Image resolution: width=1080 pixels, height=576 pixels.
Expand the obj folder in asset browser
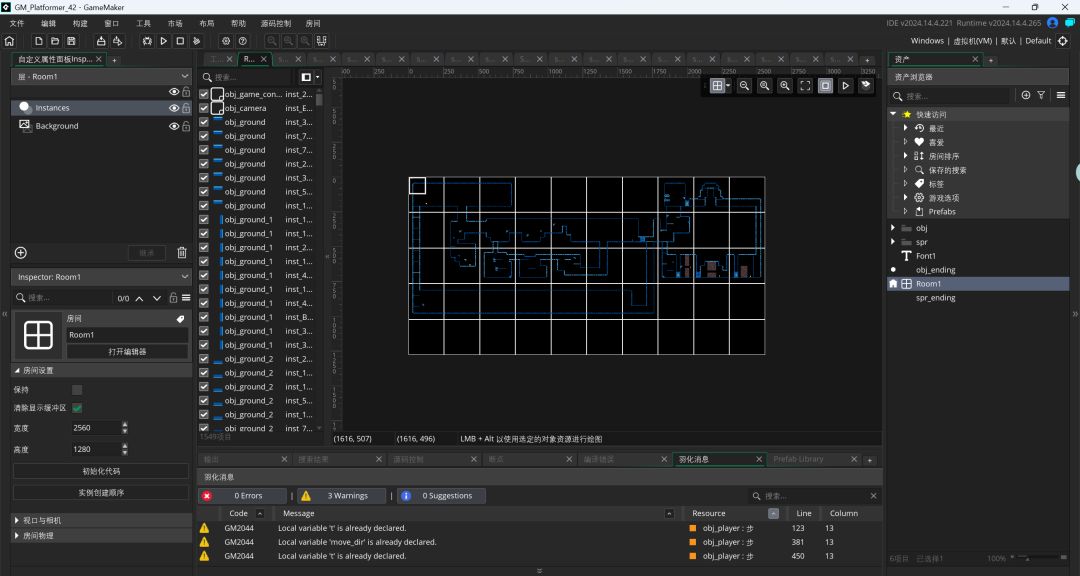(x=893, y=228)
